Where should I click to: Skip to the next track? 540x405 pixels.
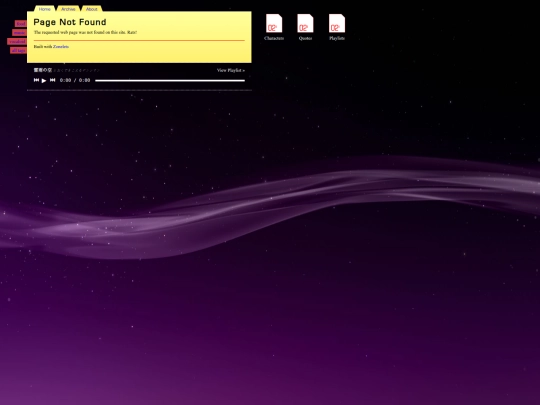coord(52,80)
